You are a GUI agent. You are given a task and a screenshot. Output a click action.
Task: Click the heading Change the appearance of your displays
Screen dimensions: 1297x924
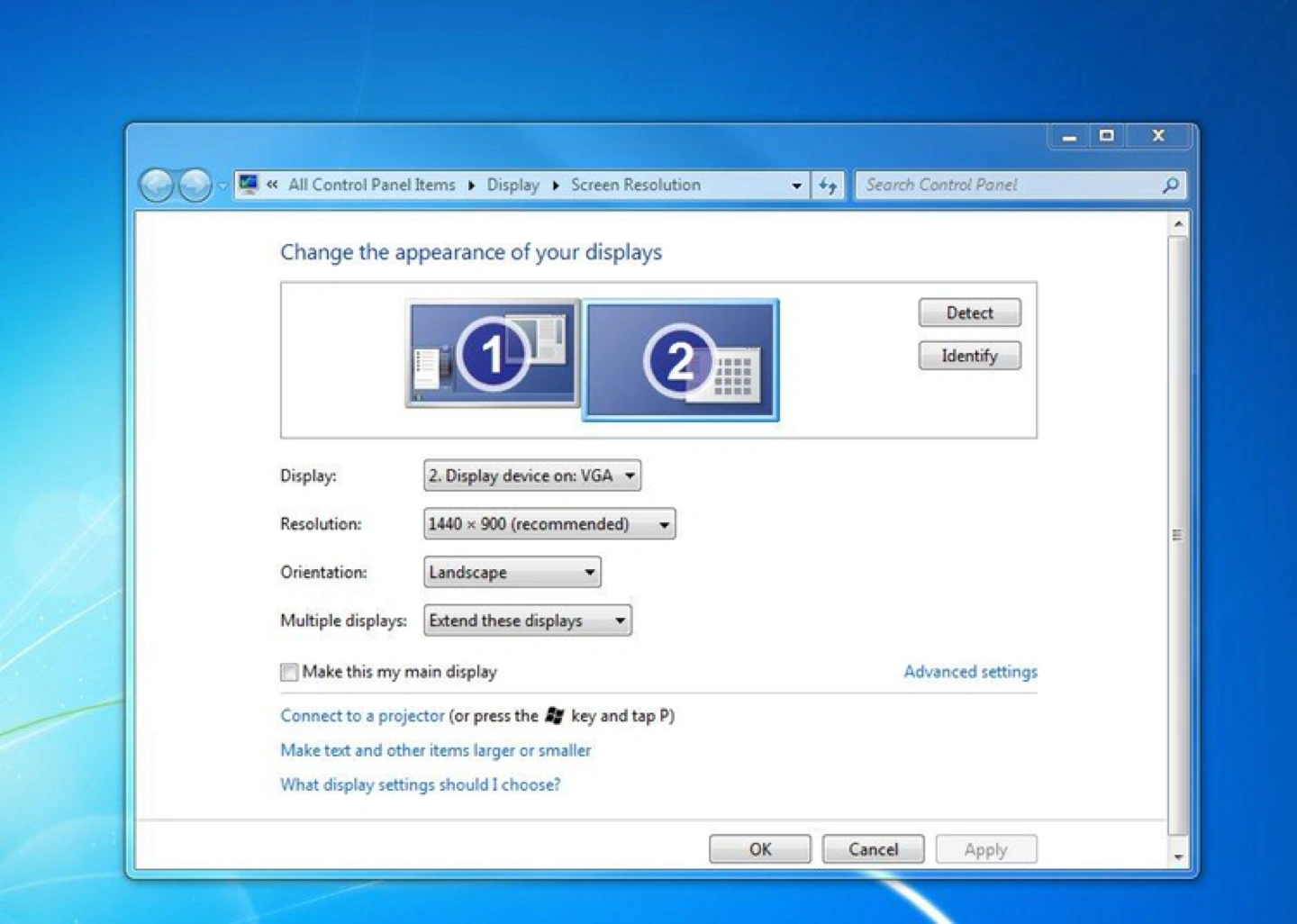[x=471, y=252]
